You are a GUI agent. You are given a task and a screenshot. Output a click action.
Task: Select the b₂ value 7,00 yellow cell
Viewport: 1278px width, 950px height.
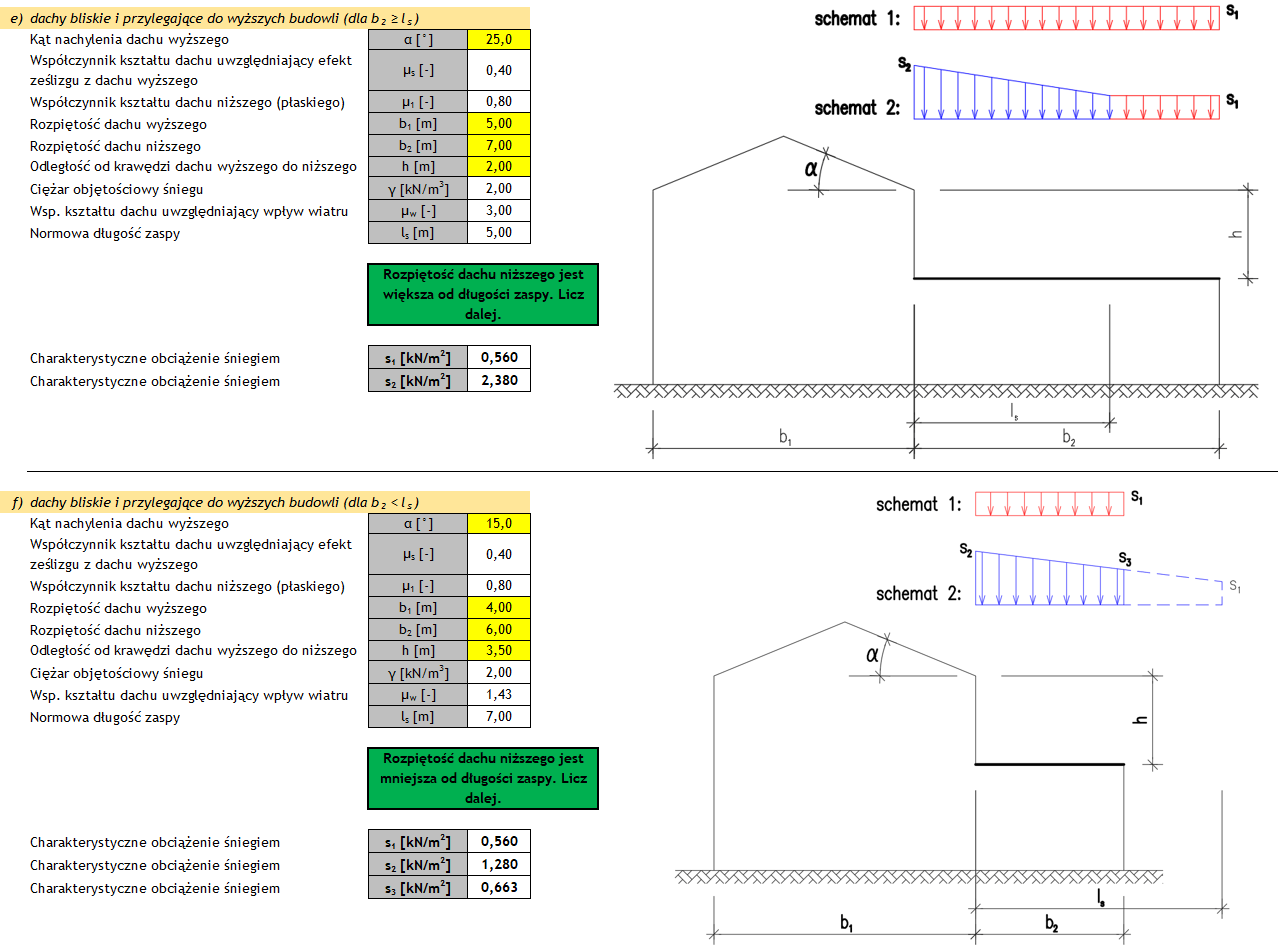pos(498,146)
